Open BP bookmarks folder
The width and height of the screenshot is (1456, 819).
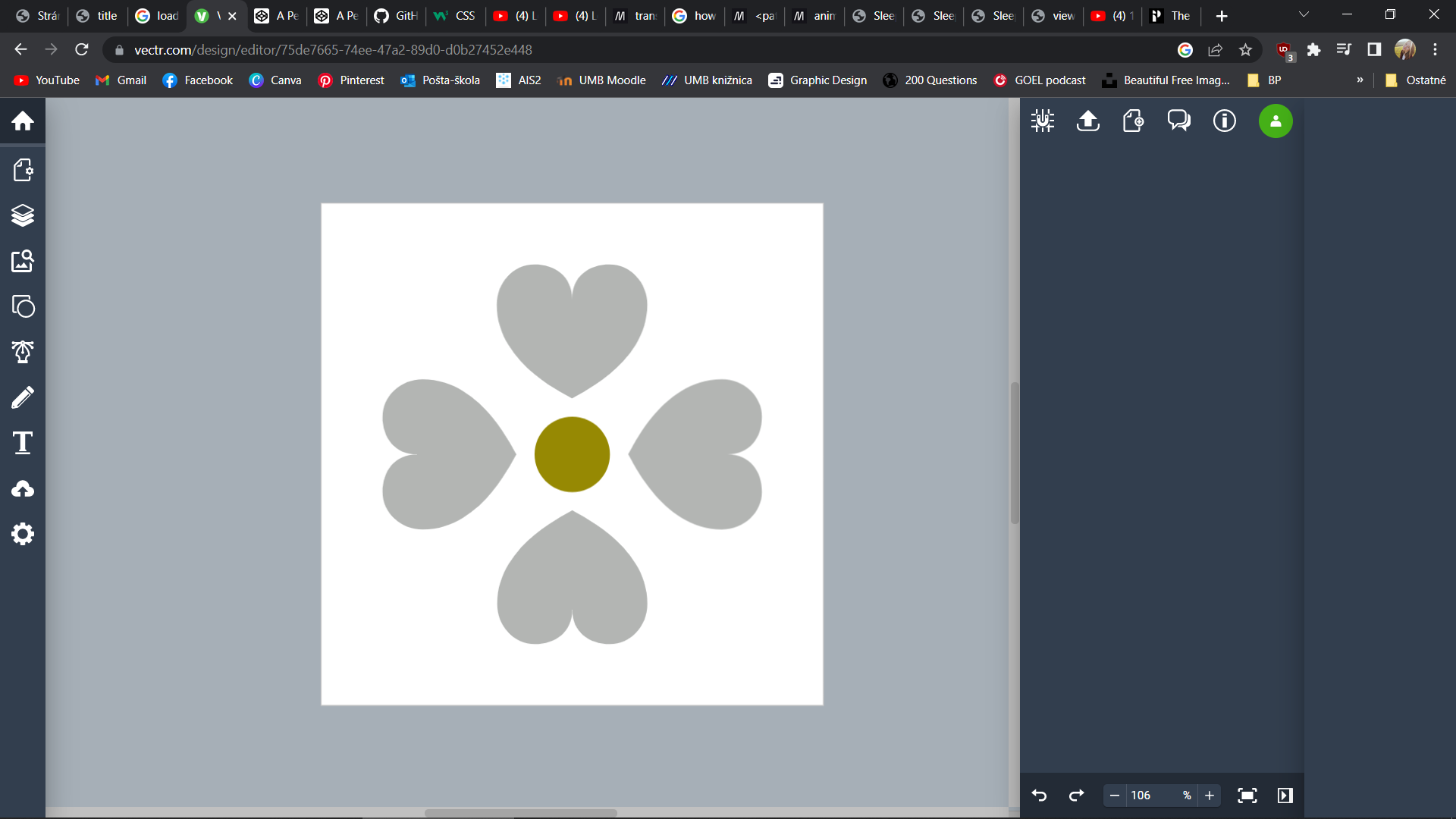coord(1264,80)
